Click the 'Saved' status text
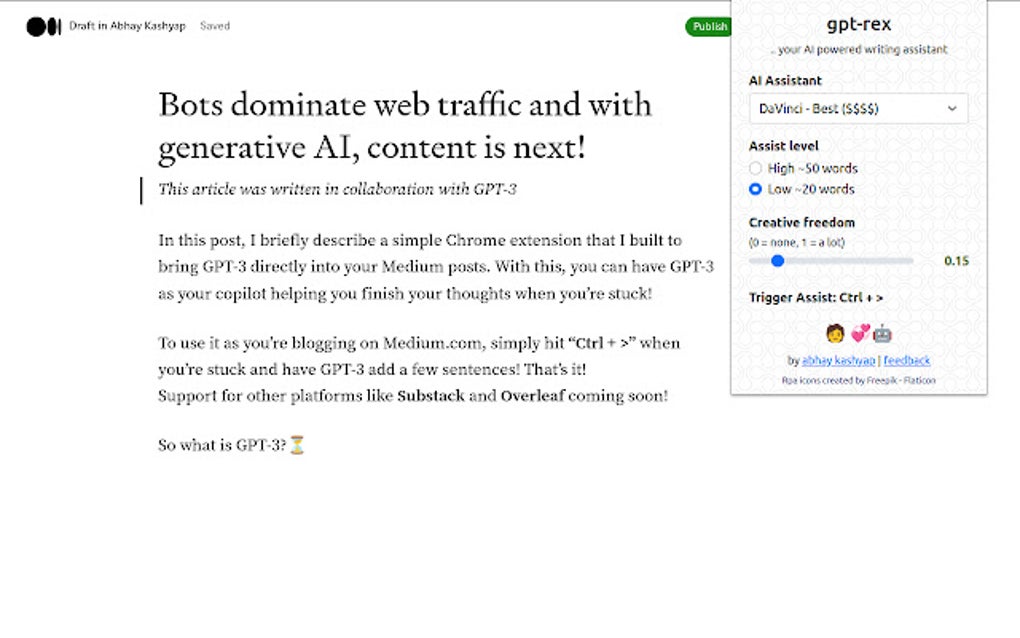The width and height of the screenshot is (1020, 638). pos(214,26)
